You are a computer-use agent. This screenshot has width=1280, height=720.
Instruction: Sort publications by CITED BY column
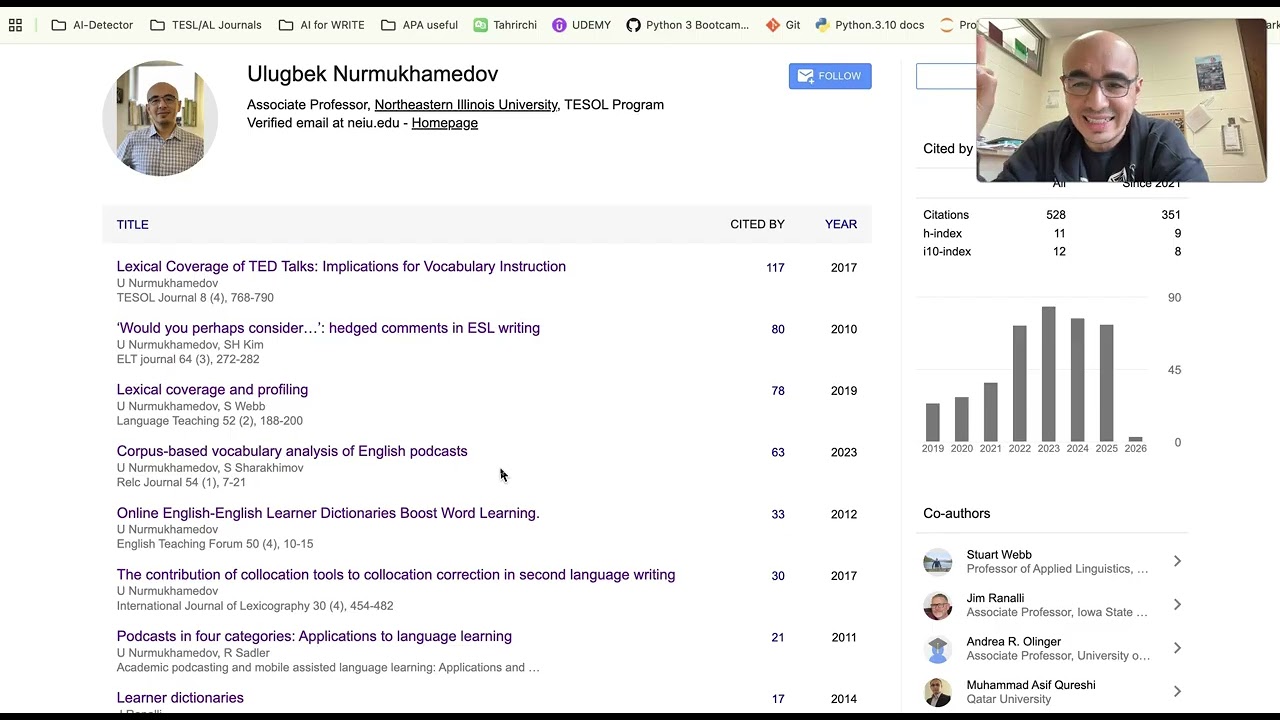pos(757,224)
